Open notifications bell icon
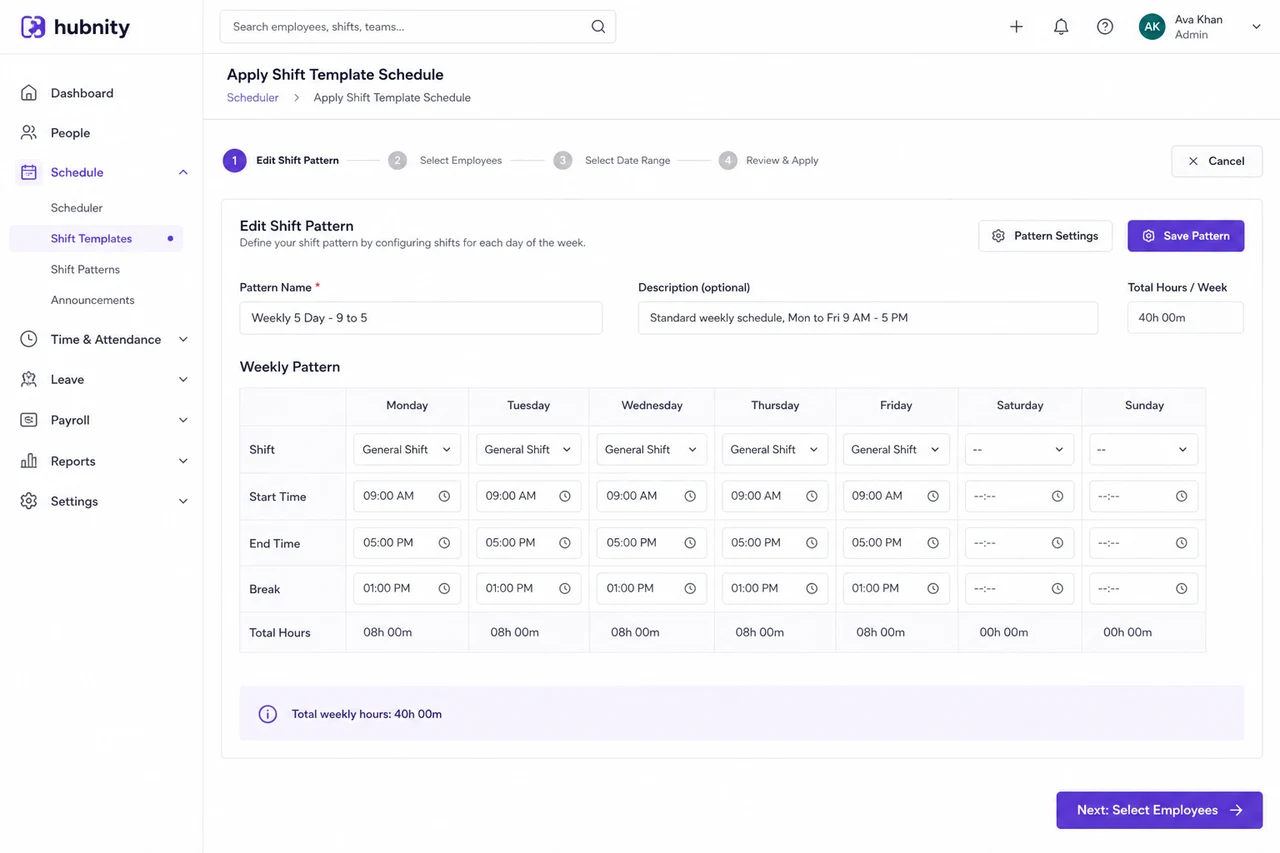 click(1061, 27)
